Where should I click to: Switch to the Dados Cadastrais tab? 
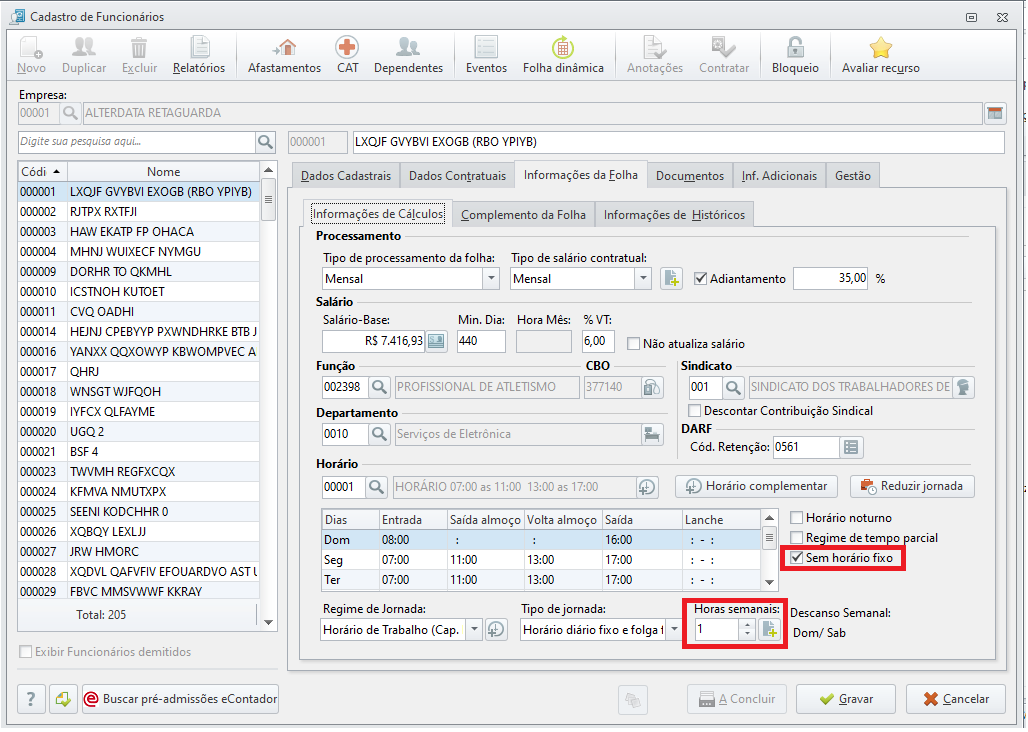click(x=346, y=176)
